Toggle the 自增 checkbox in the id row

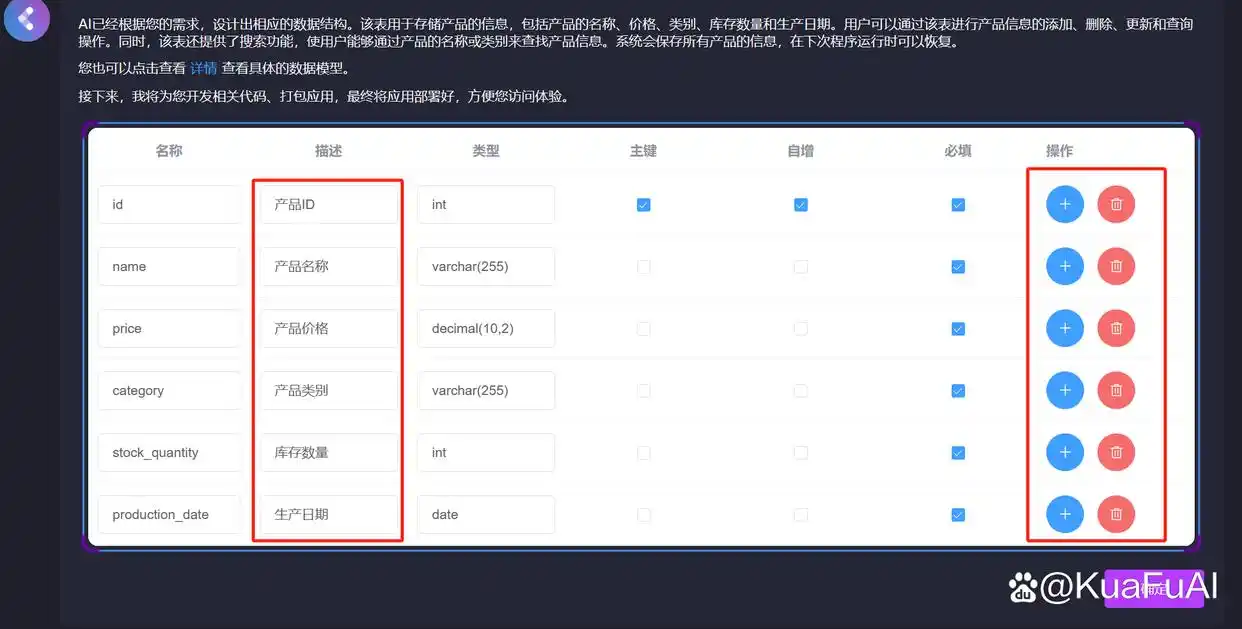[x=801, y=204]
